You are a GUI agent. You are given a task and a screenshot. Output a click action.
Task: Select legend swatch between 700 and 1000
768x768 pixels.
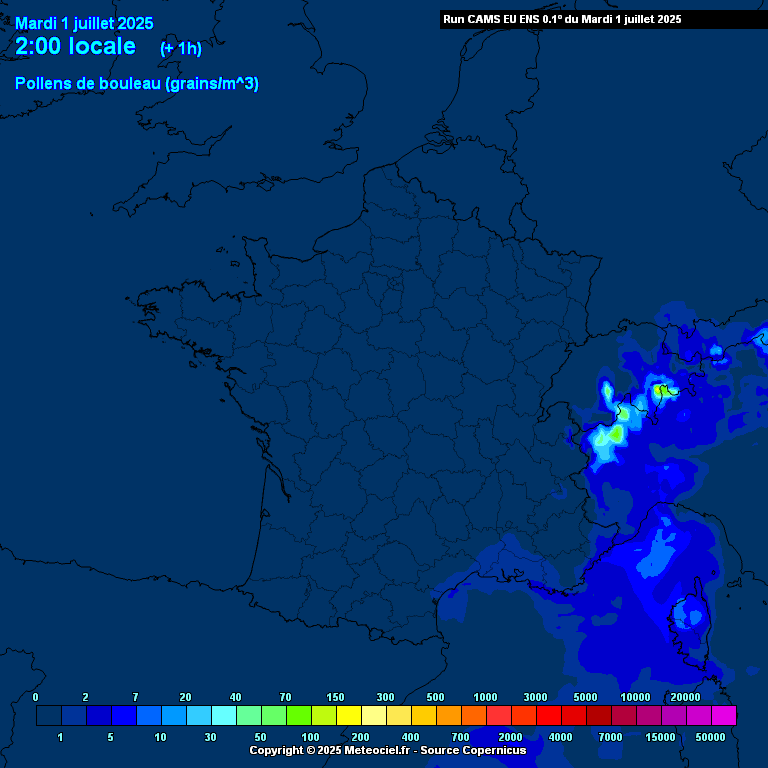point(474,715)
